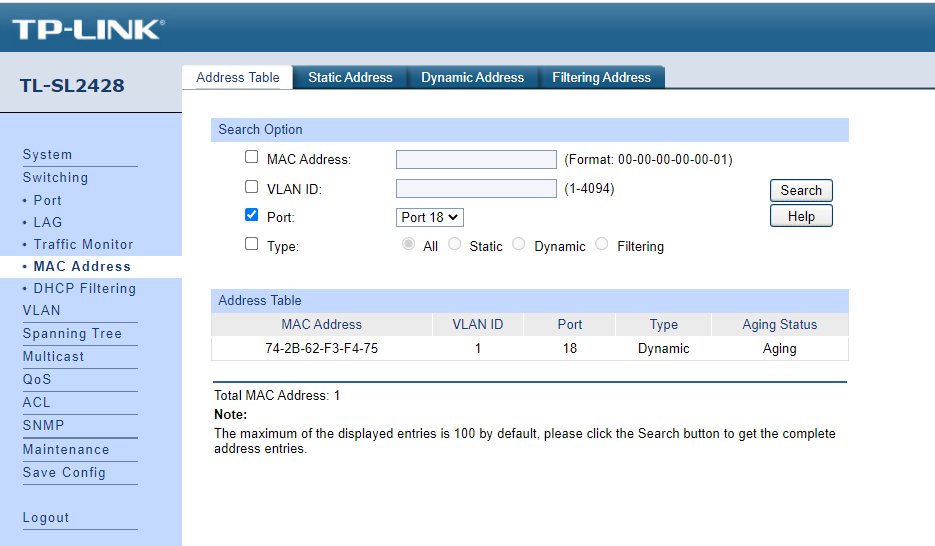Go to the Filtering Address tab
The height and width of the screenshot is (546, 935).
pos(601,77)
